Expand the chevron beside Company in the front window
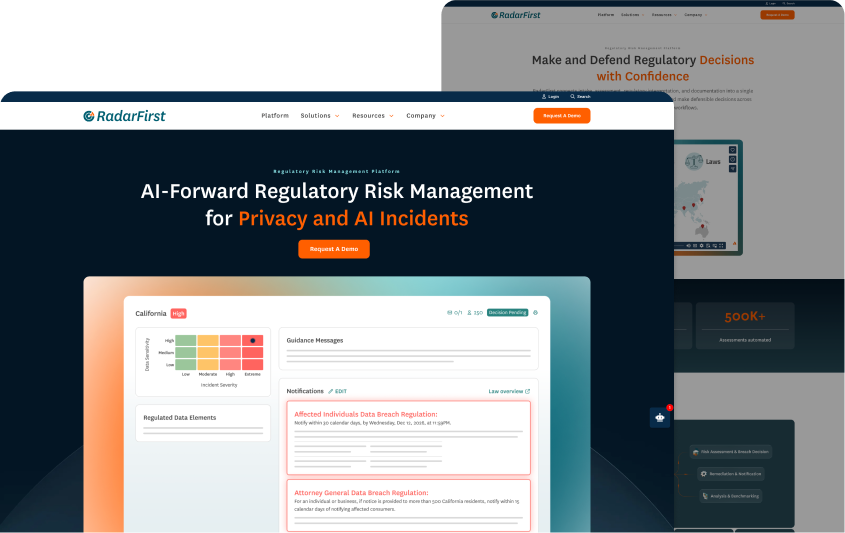Screen dimensions: 845x533 tap(442, 116)
